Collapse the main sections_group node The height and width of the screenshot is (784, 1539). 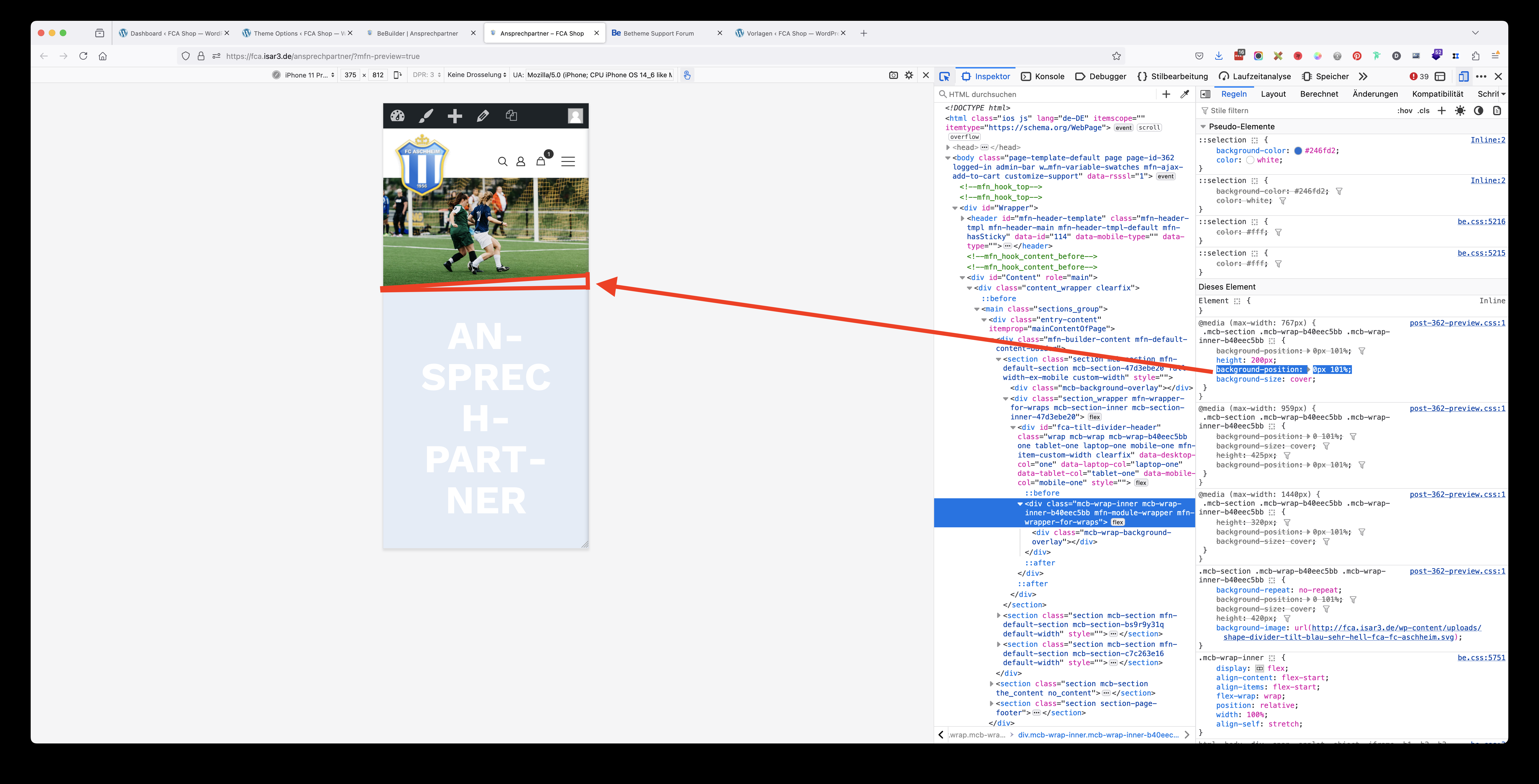pyautogui.click(x=977, y=310)
